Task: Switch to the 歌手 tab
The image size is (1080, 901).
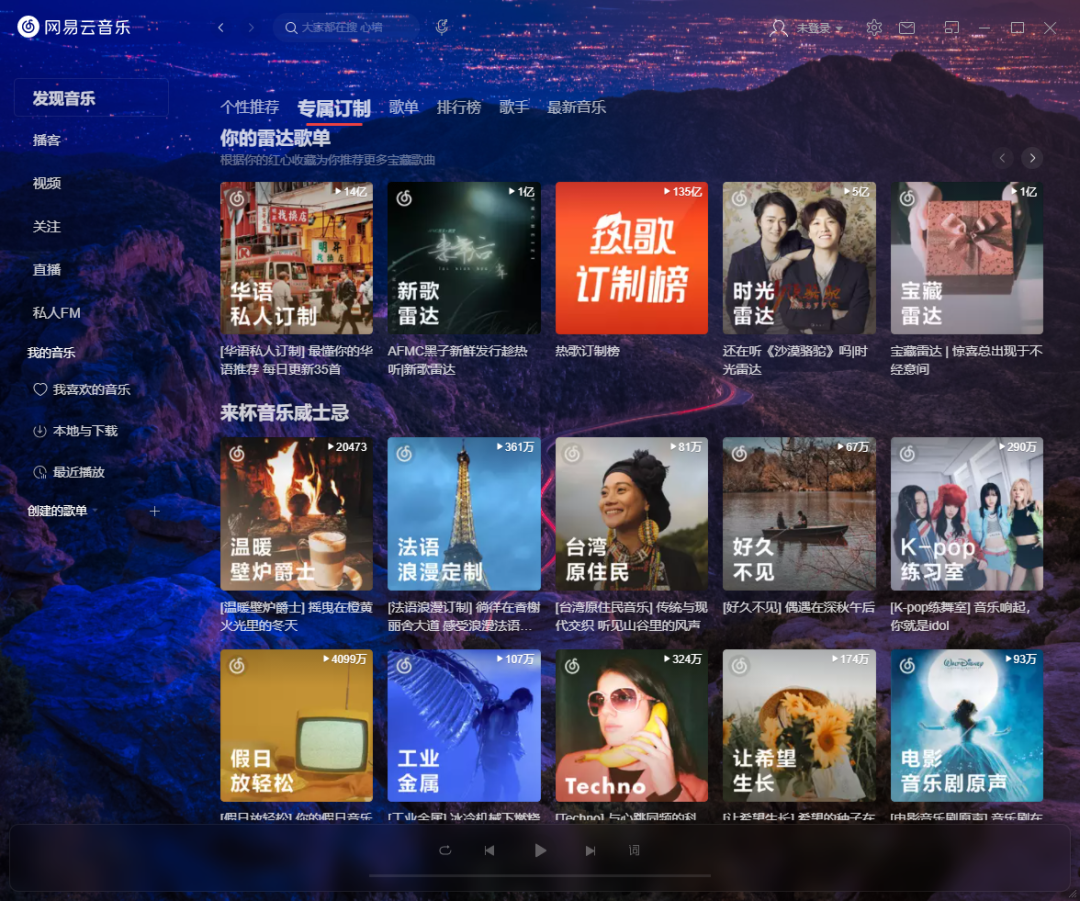Action: [514, 107]
